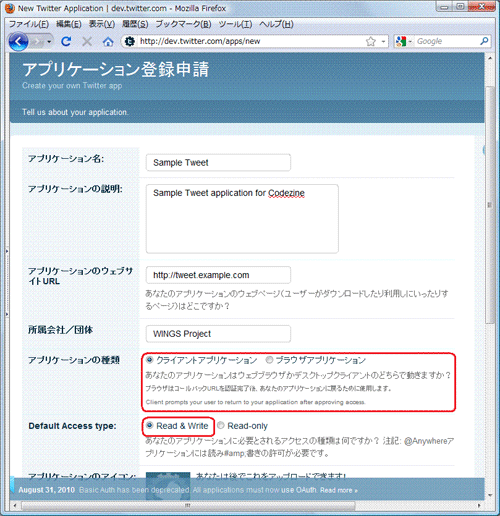Select Read & Write access type
Viewport: 500px width, 516px height.
150,426
